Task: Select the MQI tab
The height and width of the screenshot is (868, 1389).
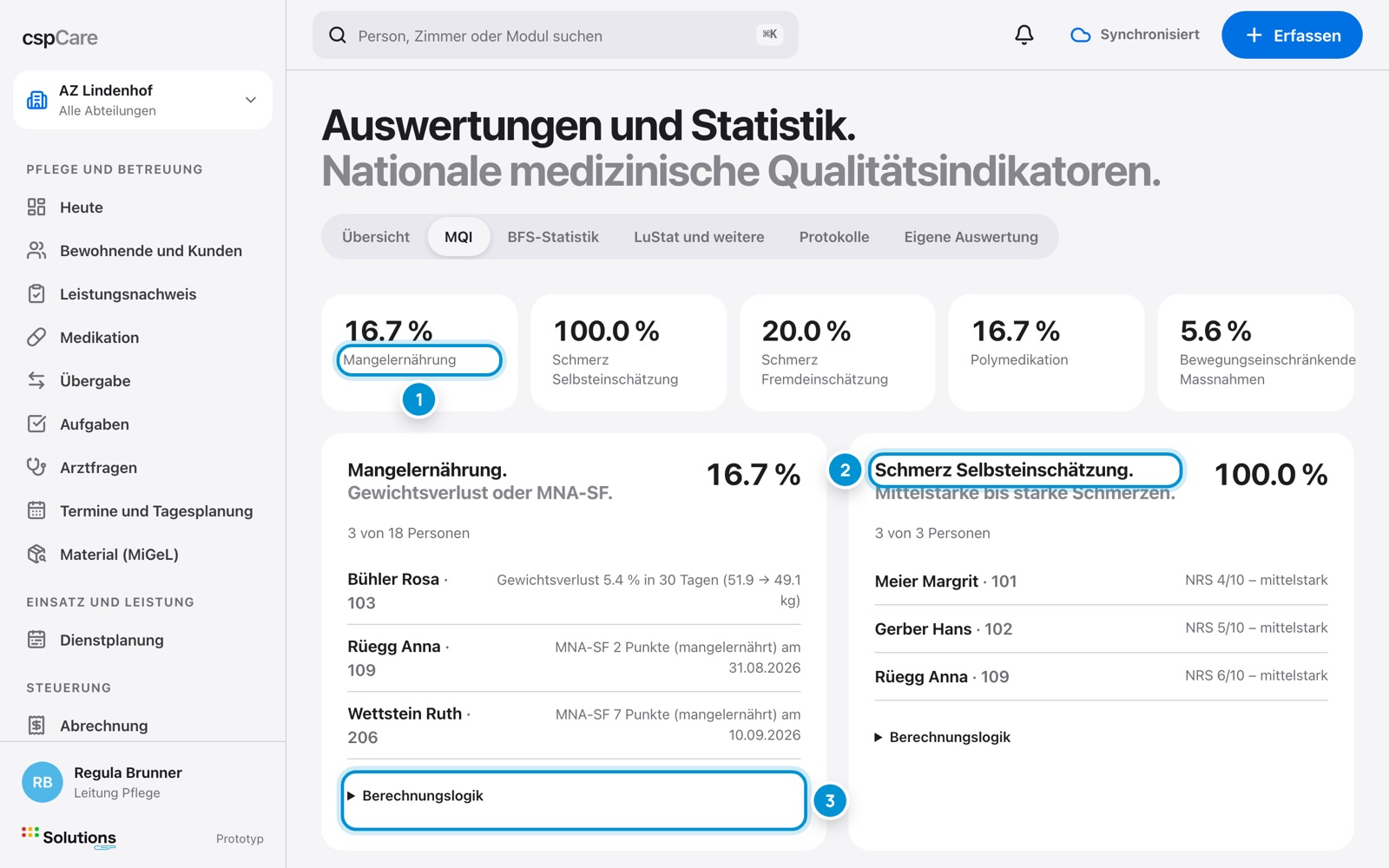Action: pyautogui.click(x=458, y=237)
